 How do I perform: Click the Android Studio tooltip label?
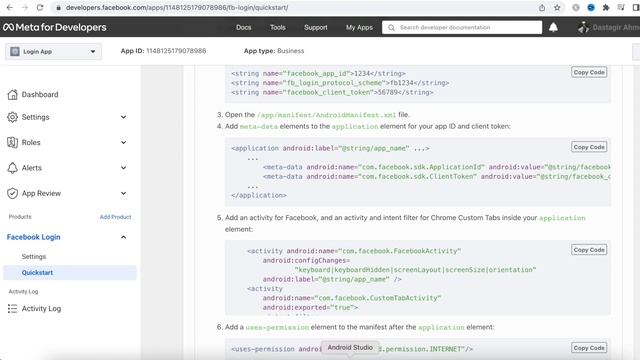point(350,347)
